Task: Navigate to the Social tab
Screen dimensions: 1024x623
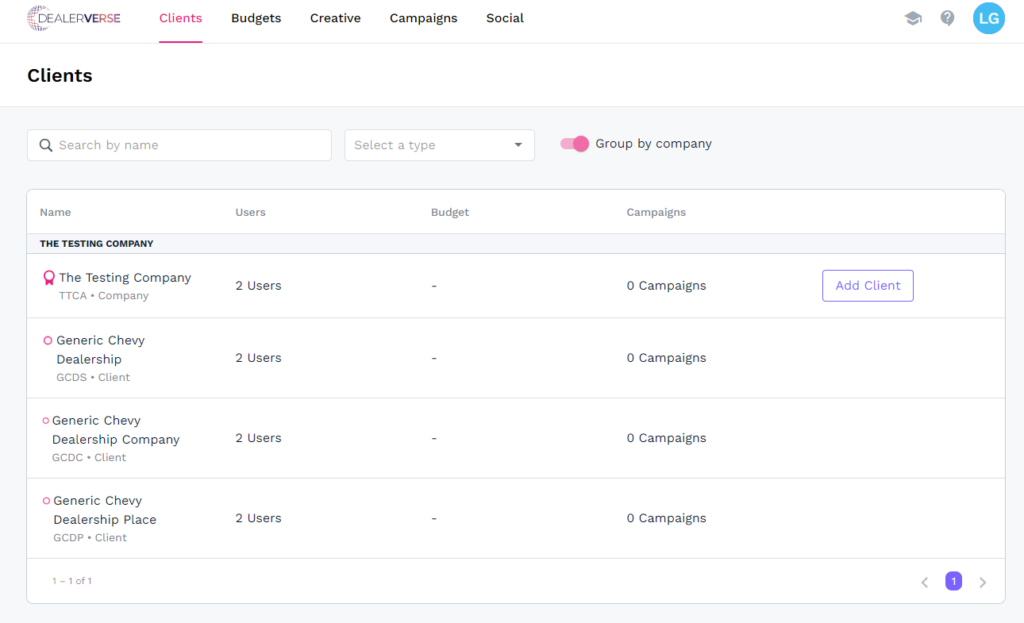Action: [505, 18]
